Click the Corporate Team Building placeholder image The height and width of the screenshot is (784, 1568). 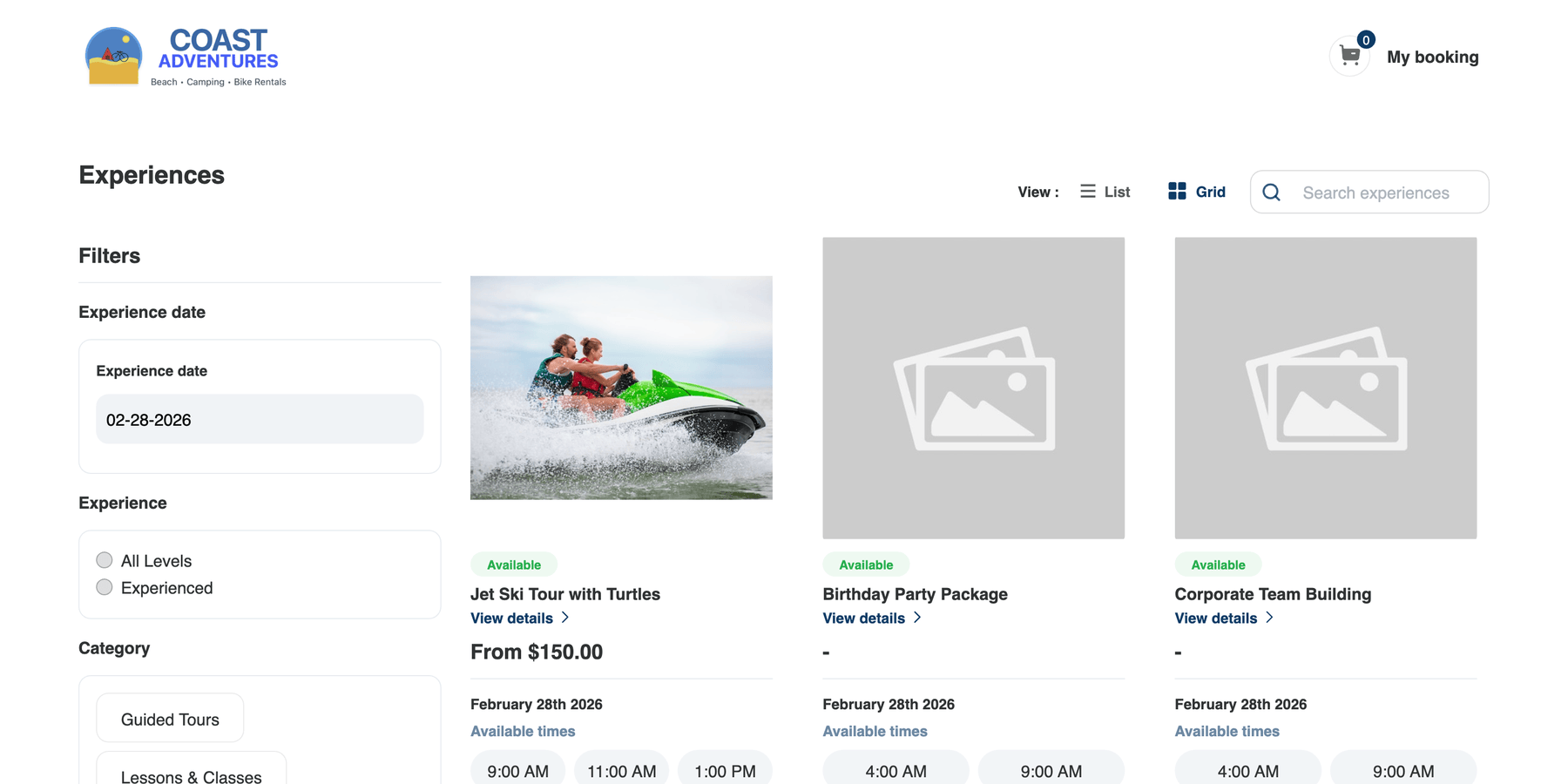point(1325,388)
